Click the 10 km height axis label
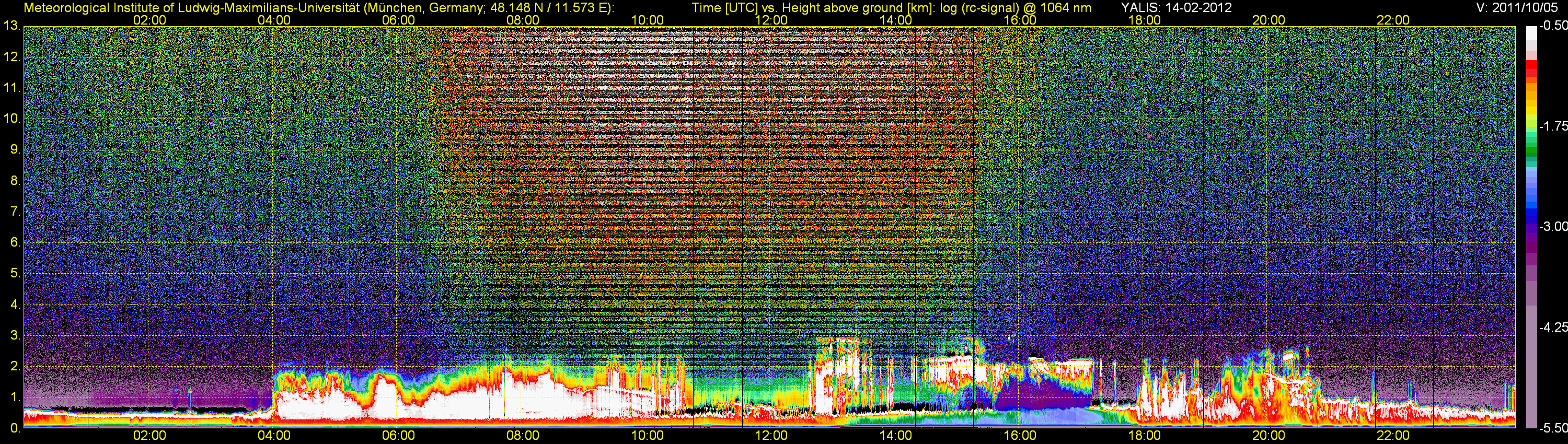The image size is (1568, 444). pyautogui.click(x=11, y=119)
